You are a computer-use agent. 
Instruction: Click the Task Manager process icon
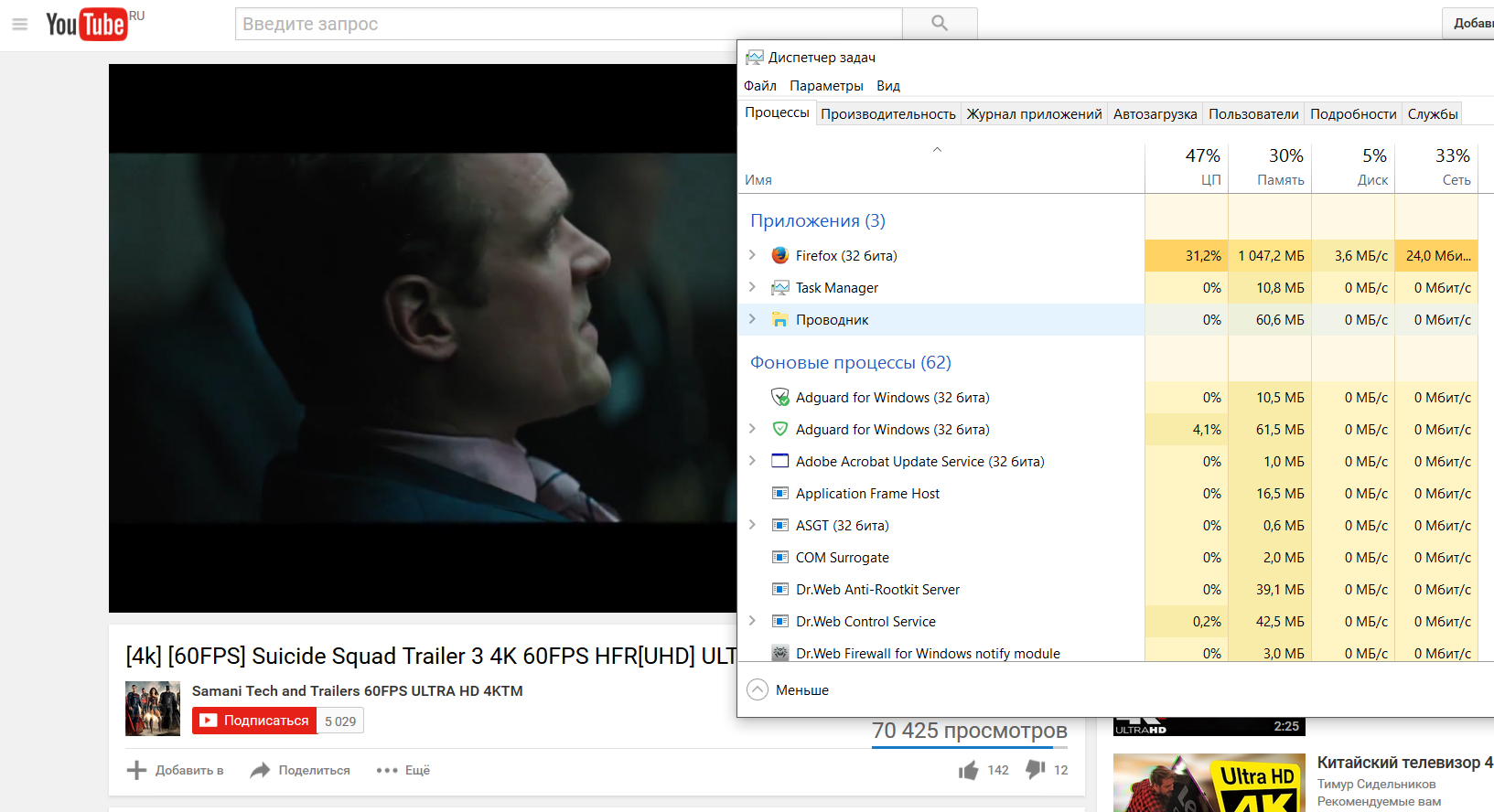[x=779, y=287]
